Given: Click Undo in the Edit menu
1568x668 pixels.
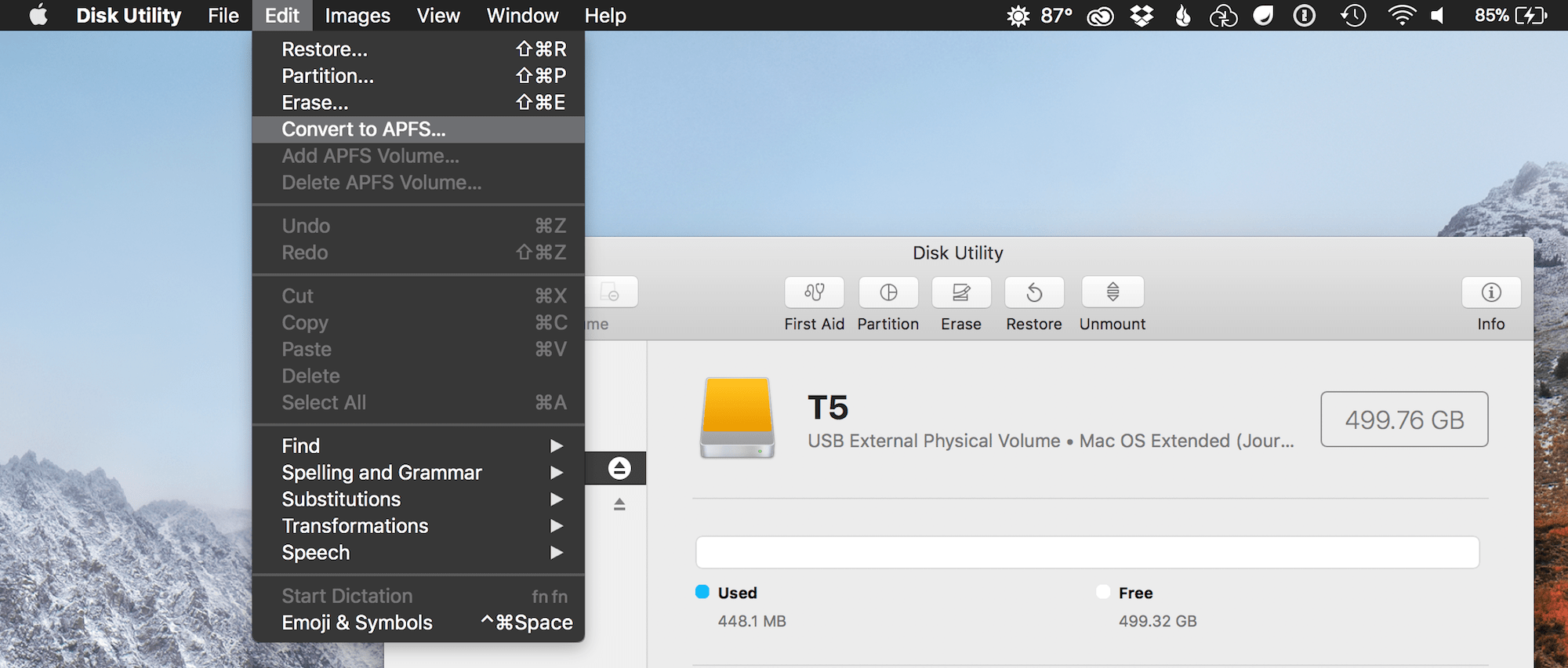Looking at the screenshot, I should (419, 226).
